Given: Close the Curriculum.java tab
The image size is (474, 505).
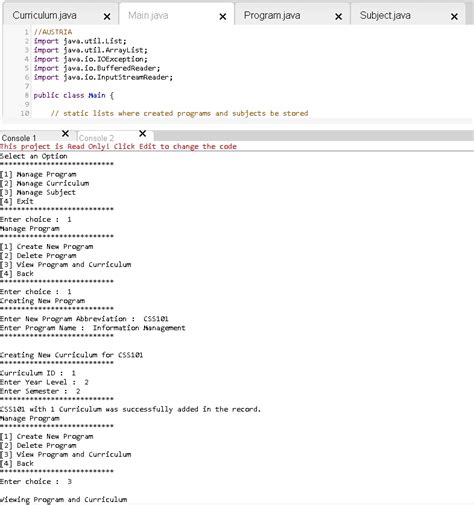Looking at the screenshot, I should pos(107,16).
